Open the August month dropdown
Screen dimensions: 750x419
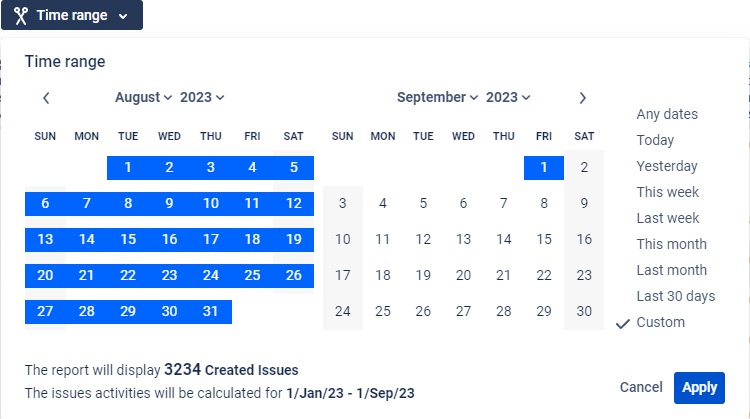[143, 98]
